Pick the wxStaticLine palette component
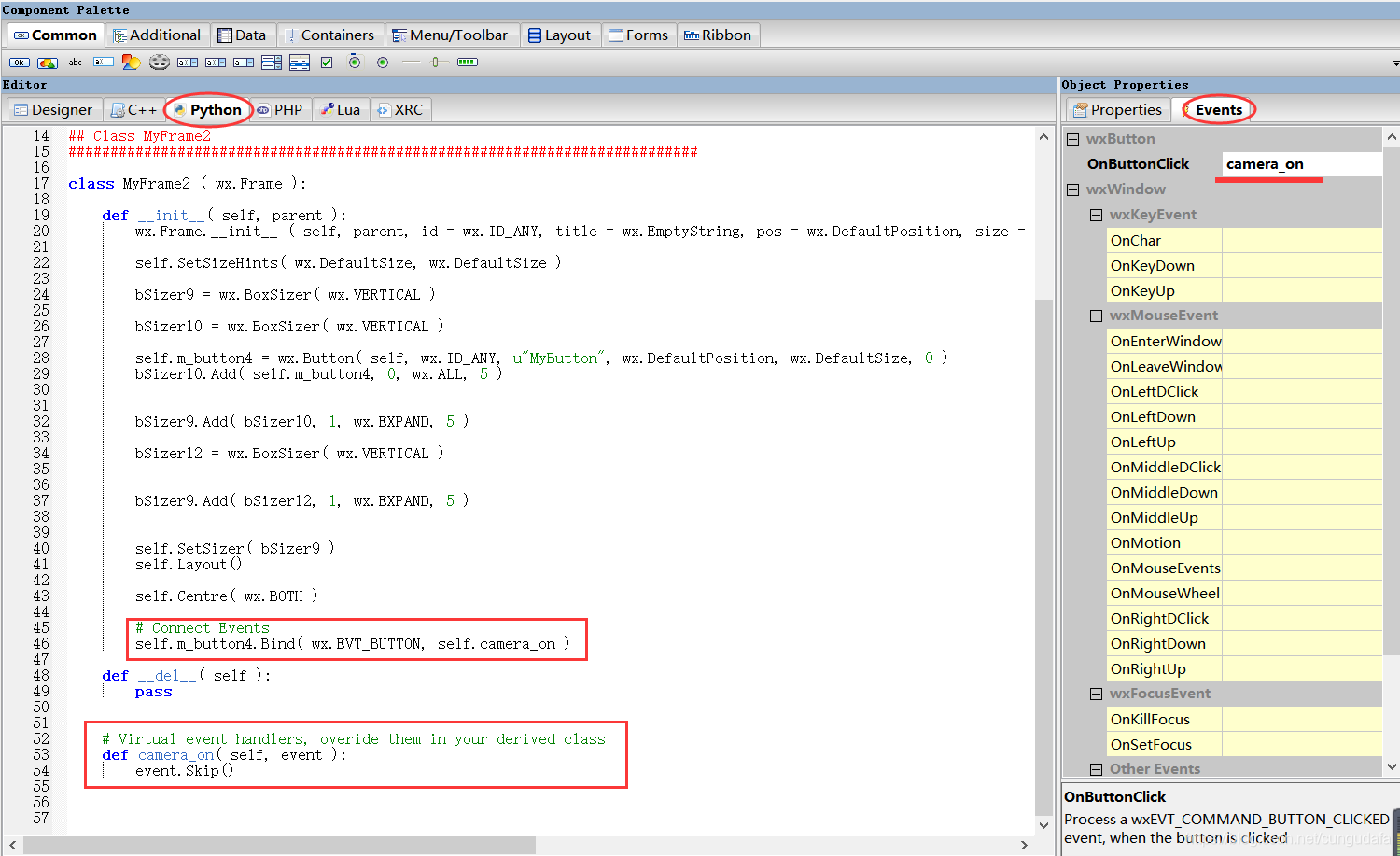1400x856 pixels. tap(412, 63)
